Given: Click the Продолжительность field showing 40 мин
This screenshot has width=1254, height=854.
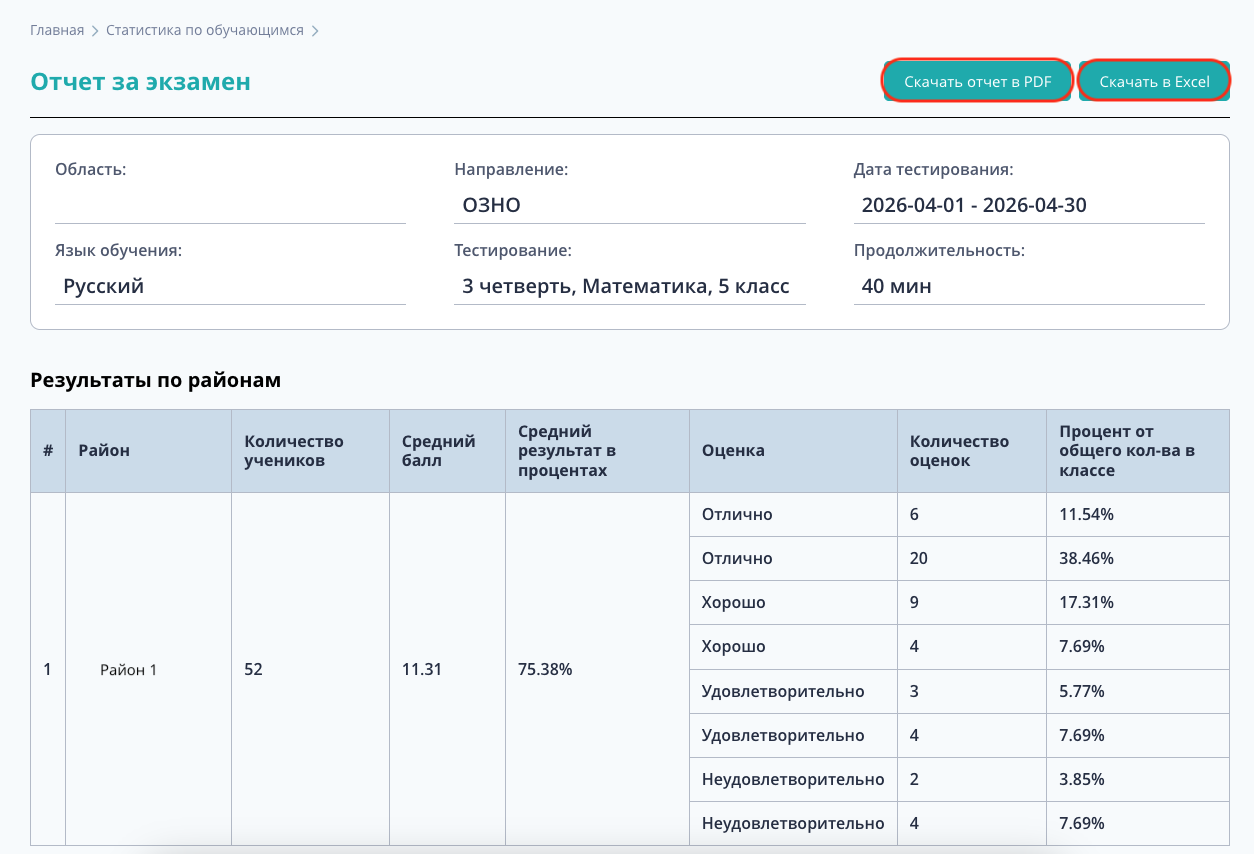Looking at the screenshot, I should coord(1029,287).
